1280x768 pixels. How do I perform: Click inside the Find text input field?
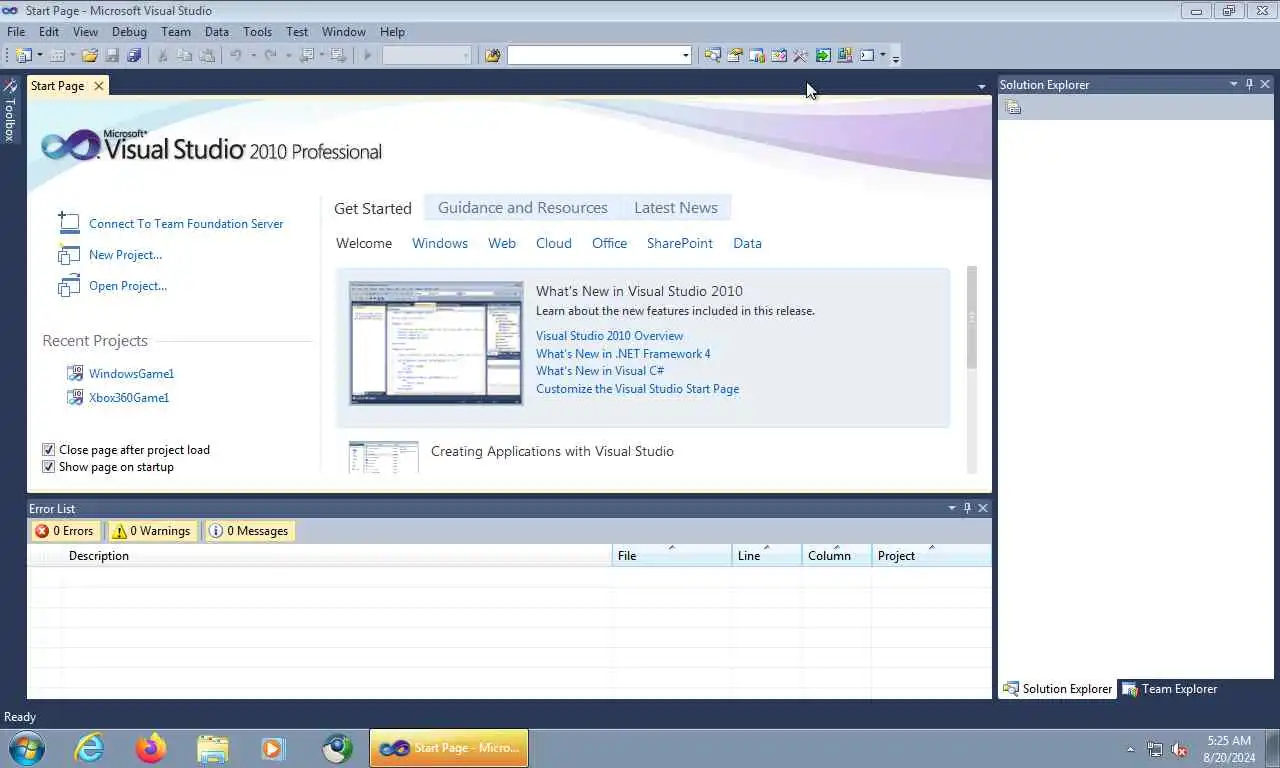pos(594,55)
